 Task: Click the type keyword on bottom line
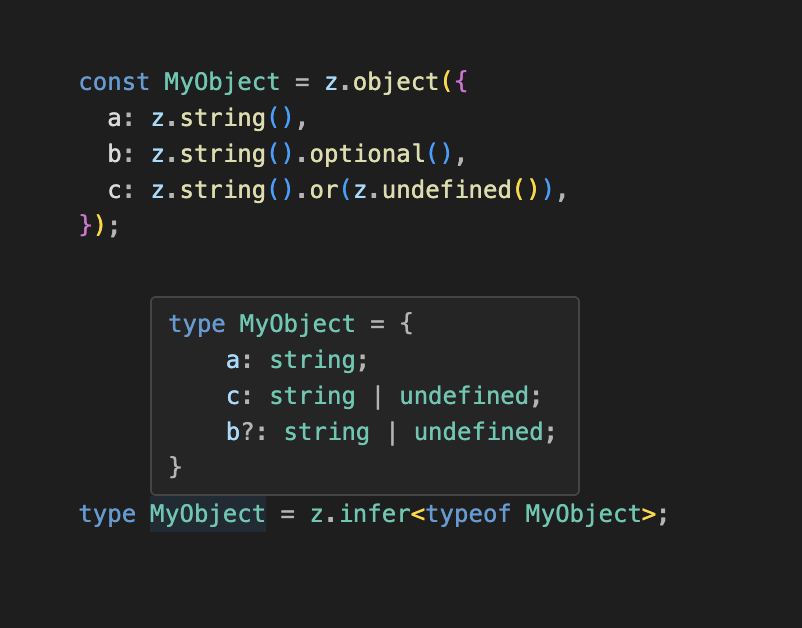(107, 514)
